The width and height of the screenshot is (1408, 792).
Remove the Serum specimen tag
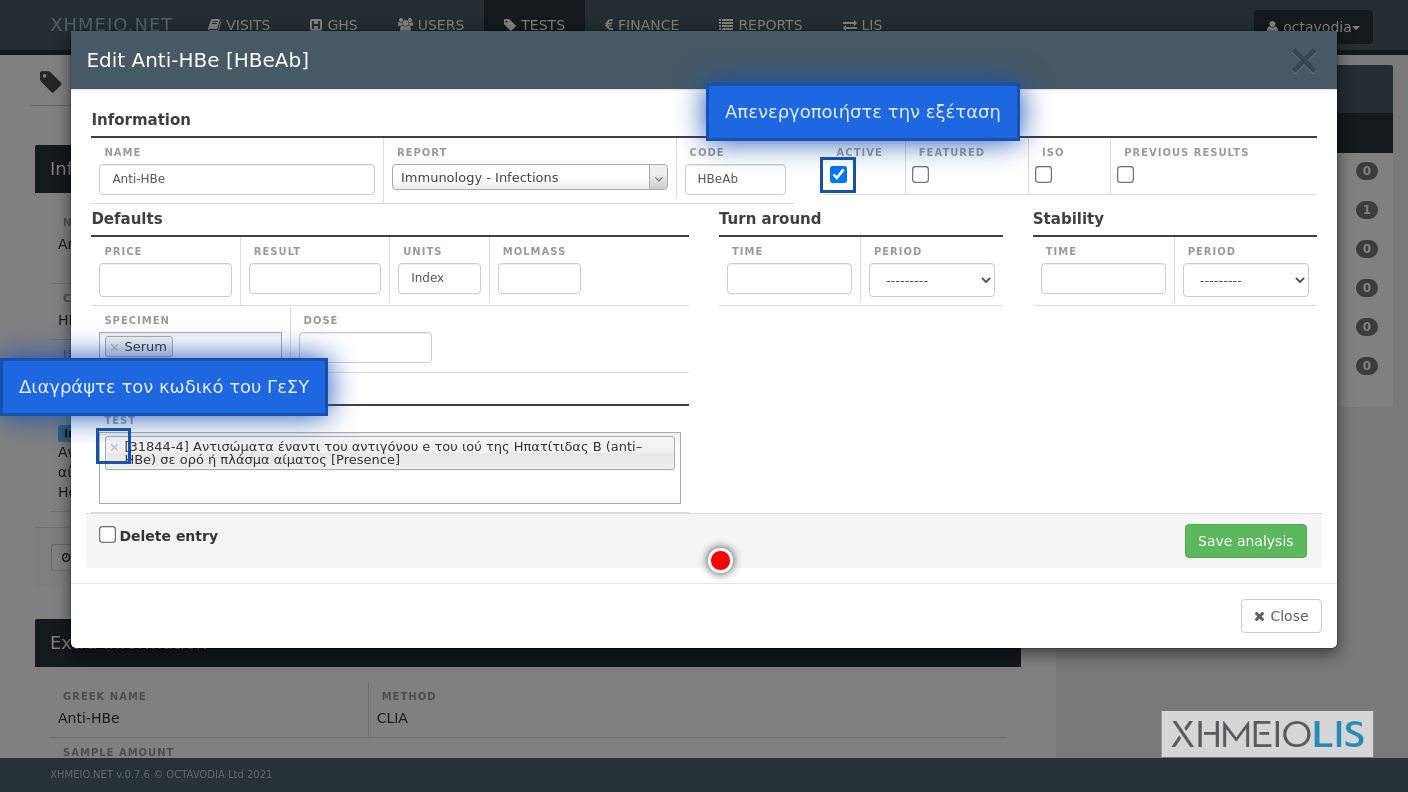pos(114,347)
